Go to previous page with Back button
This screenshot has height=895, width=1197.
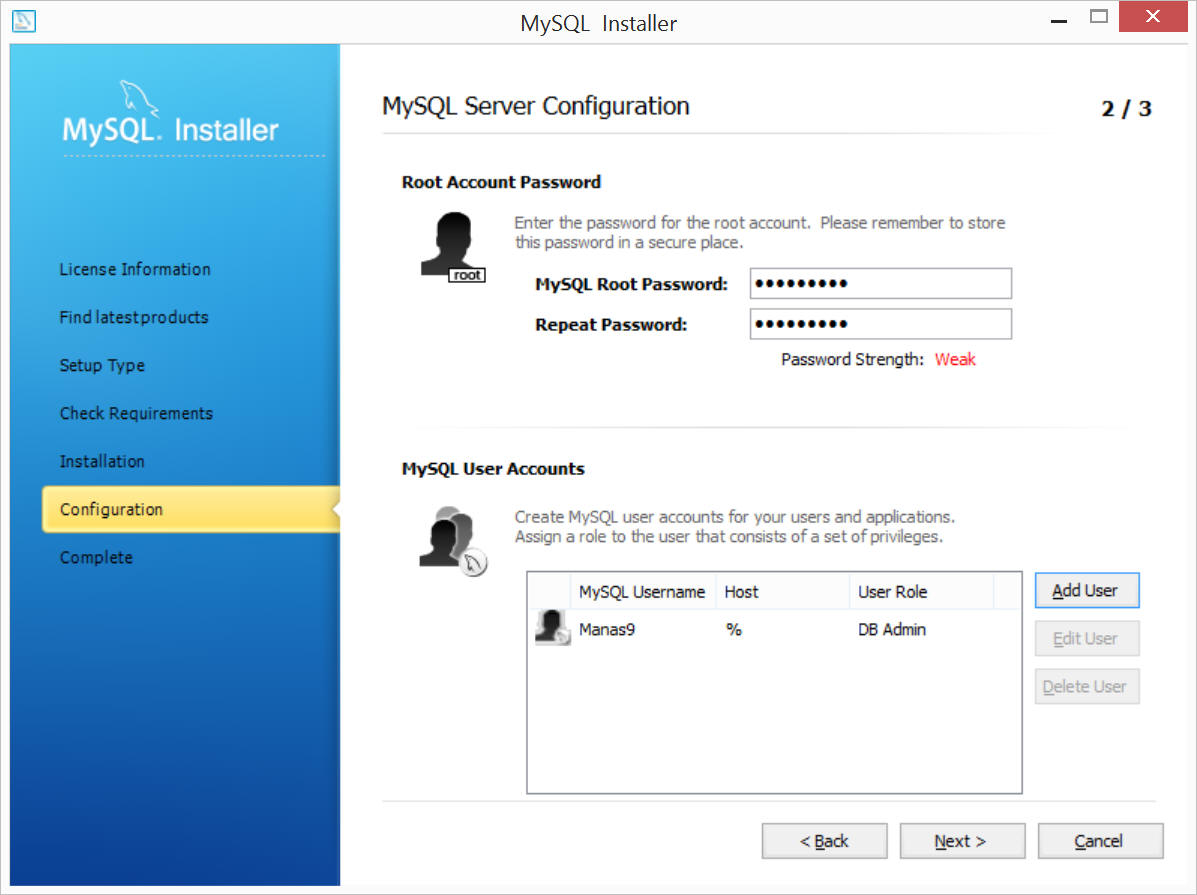coord(824,841)
